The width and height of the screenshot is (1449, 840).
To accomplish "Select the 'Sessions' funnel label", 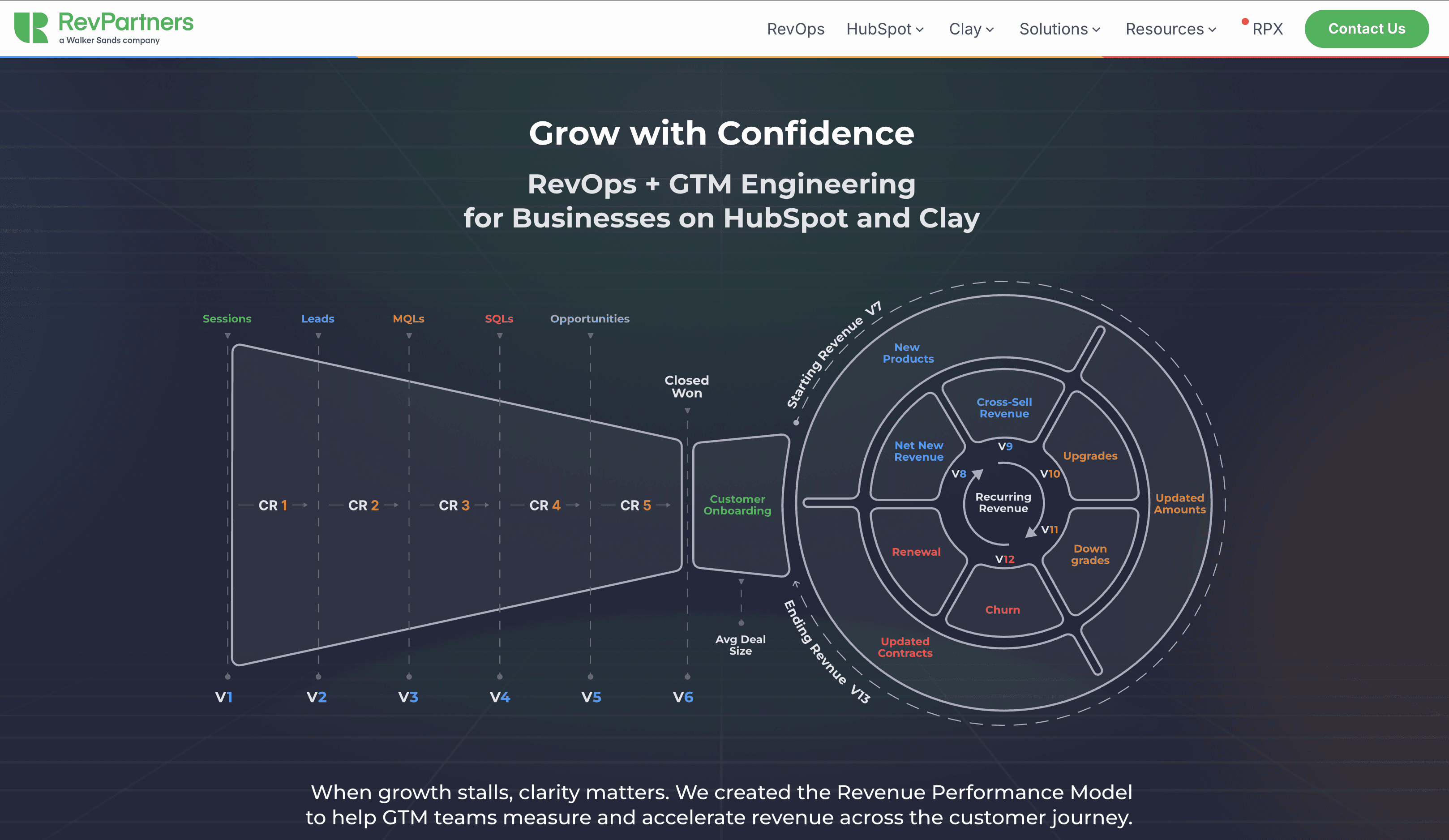I will click(x=227, y=318).
